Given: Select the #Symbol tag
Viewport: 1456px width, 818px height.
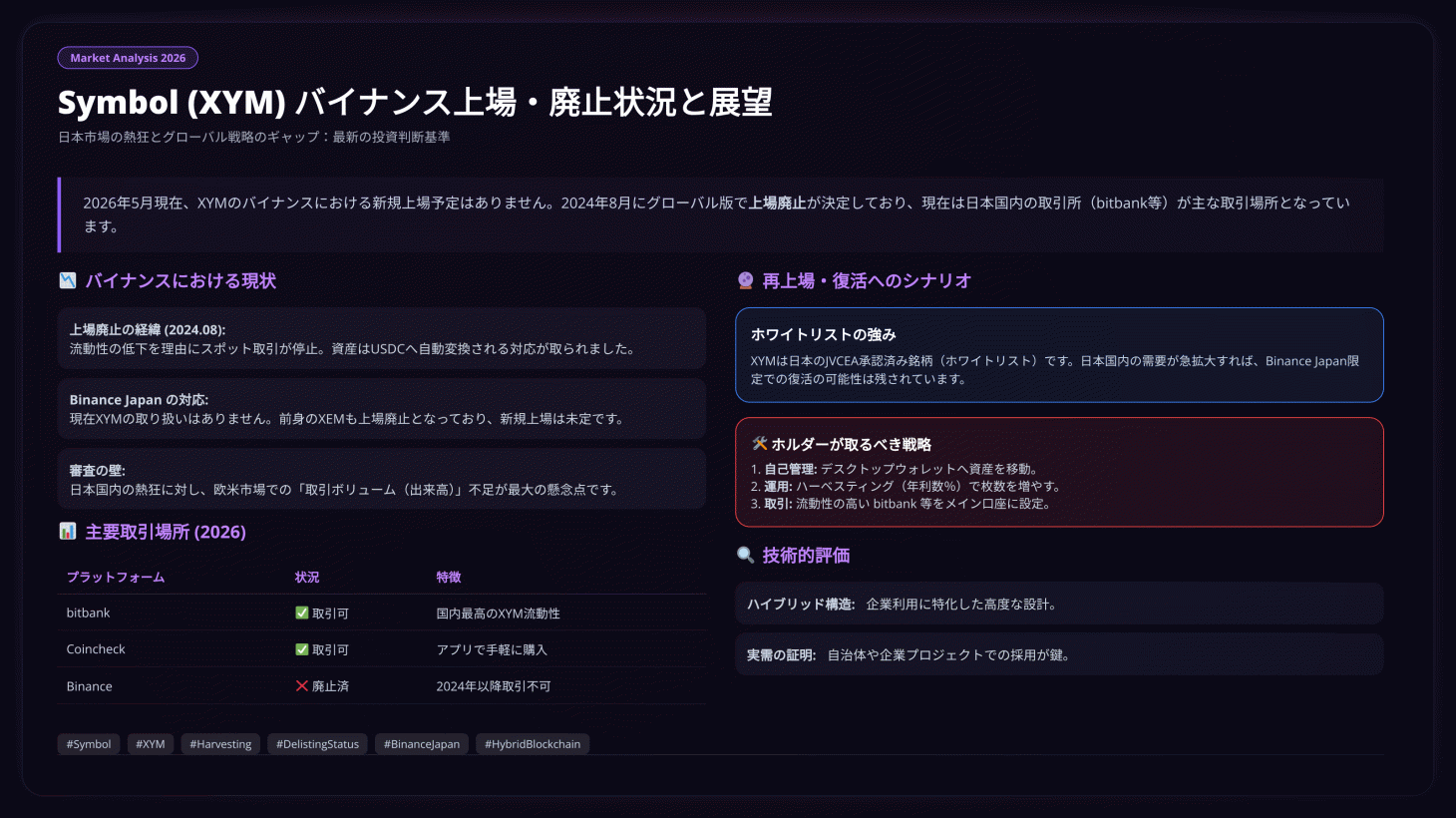Looking at the screenshot, I should tap(89, 744).
